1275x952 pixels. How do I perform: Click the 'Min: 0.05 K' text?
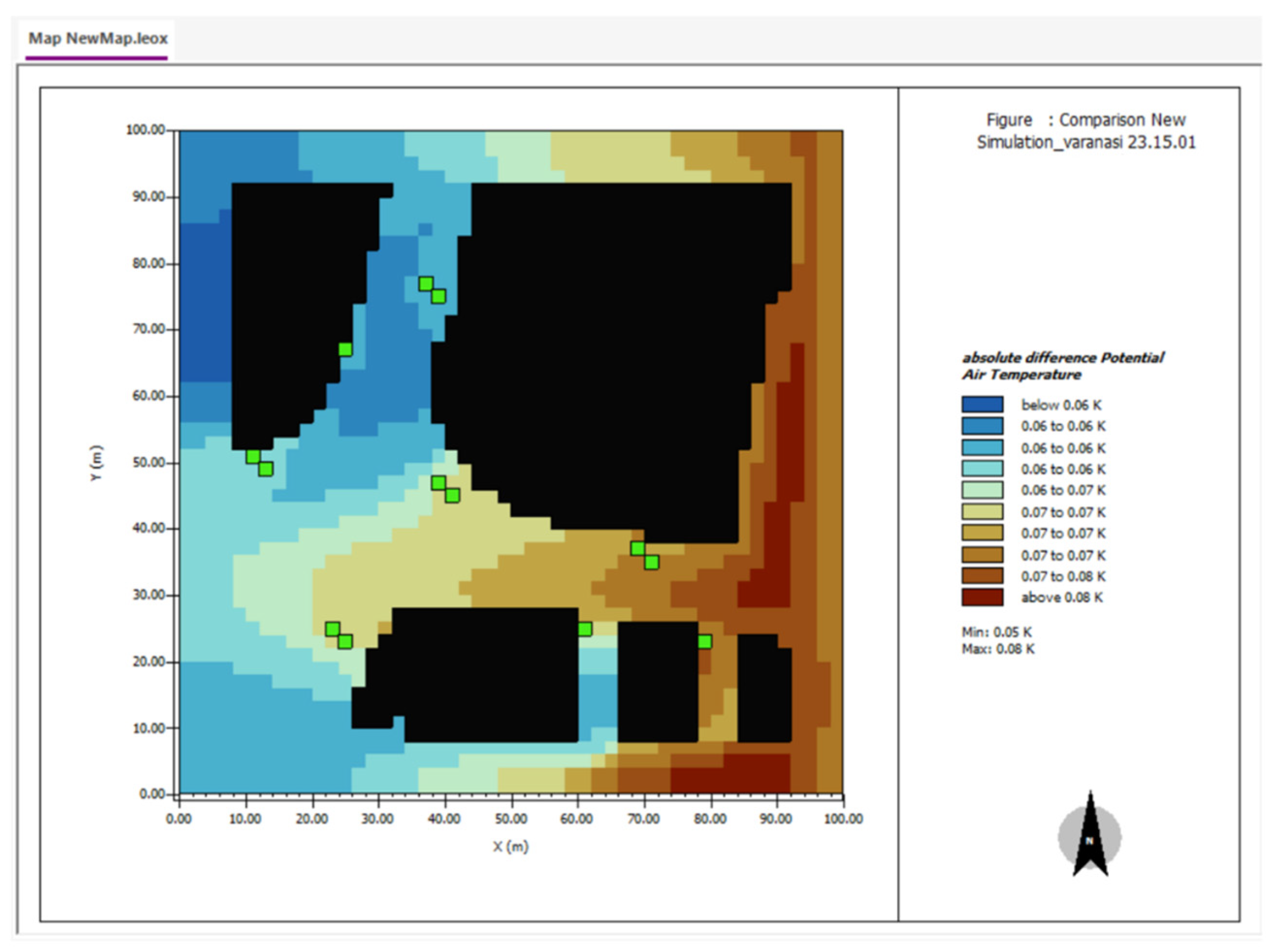[x=996, y=632]
